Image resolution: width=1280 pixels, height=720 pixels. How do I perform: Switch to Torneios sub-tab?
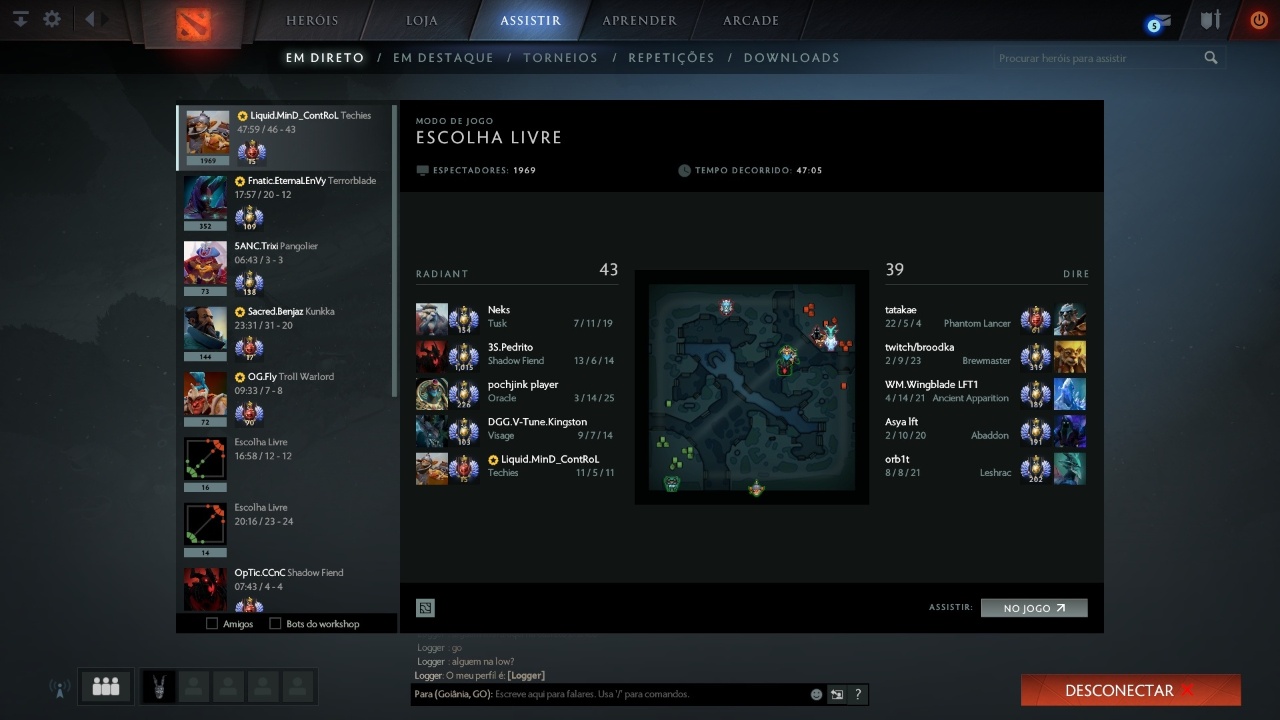point(560,58)
